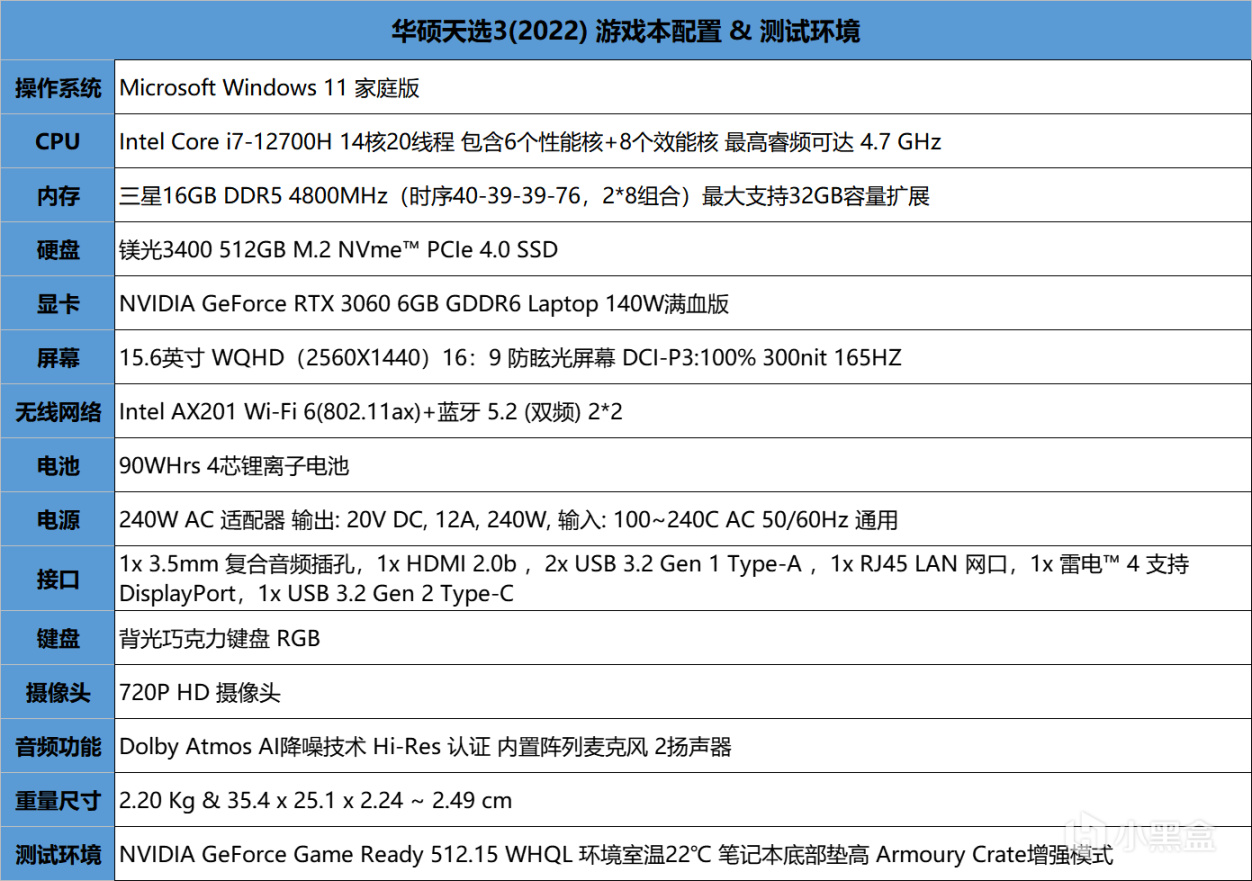1252x881 pixels.
Task: Click the 电源 row label
Action: click(58, 520)
